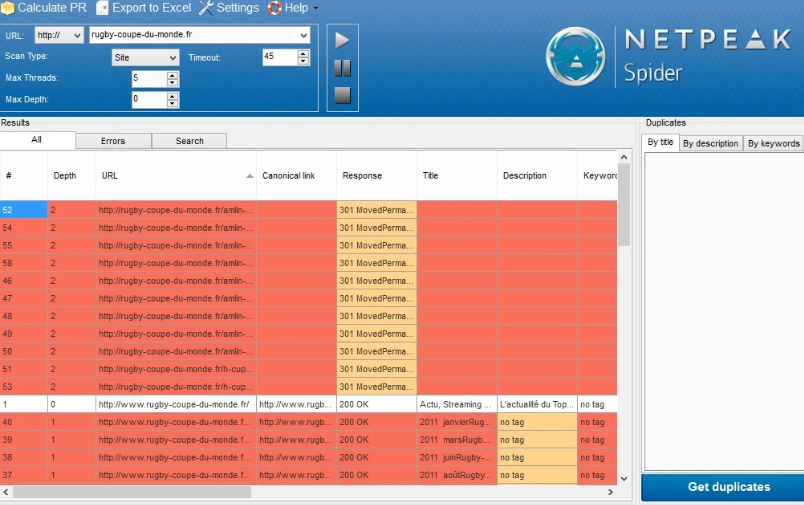Image resolution: width=804 pixels, height=505 pixels.
Task: Click the Max Threads input field
Action: (149, 78)
